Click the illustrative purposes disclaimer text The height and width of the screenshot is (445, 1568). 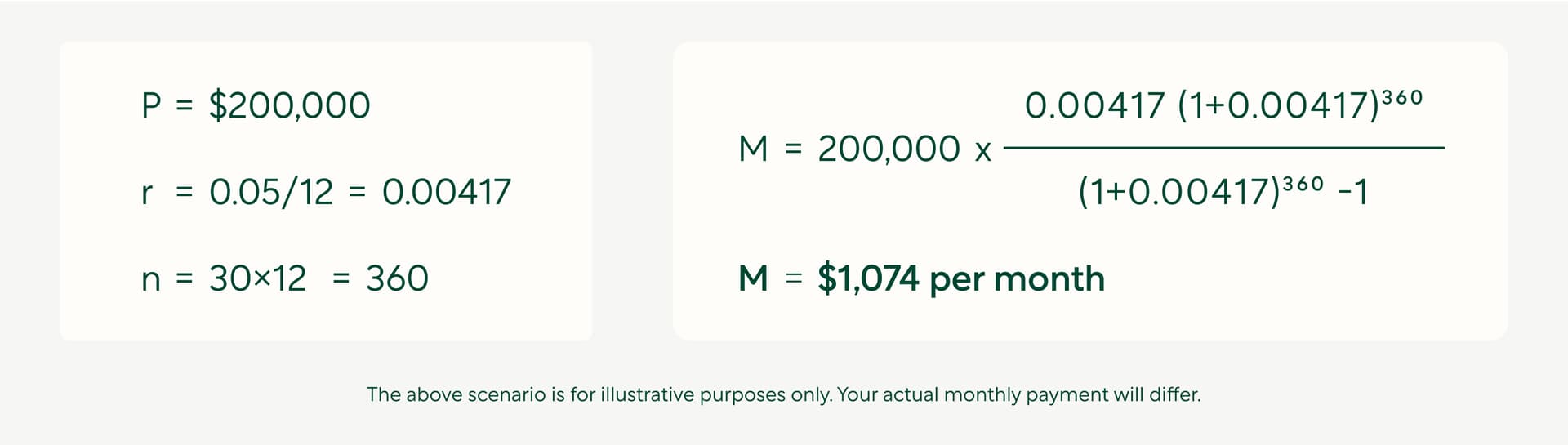click(783, 395)
